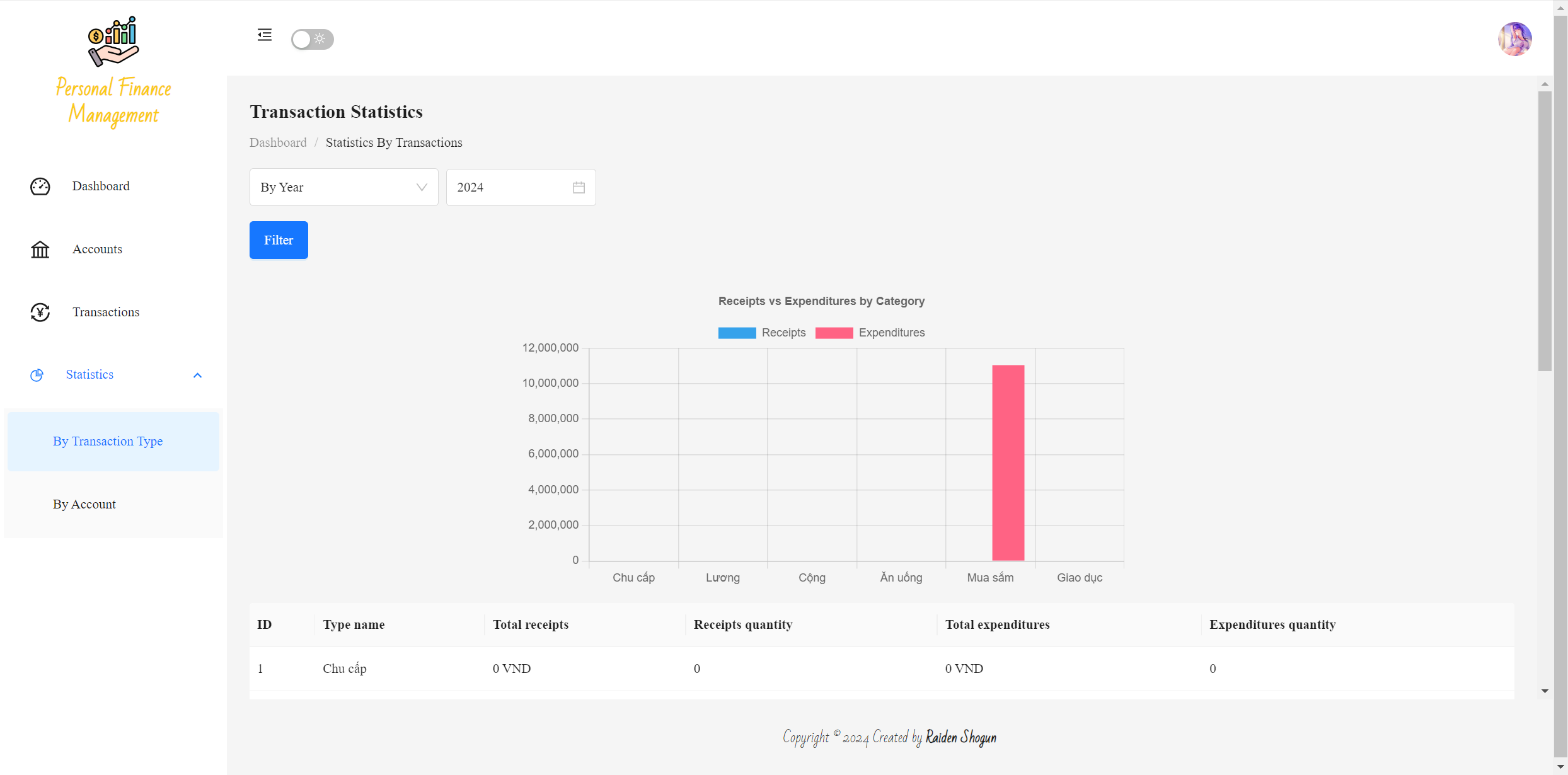Click the sidebar collapse menu icon
This screenshot has height=775, width=1568.
pyautogui.click(x=265, y=35)
